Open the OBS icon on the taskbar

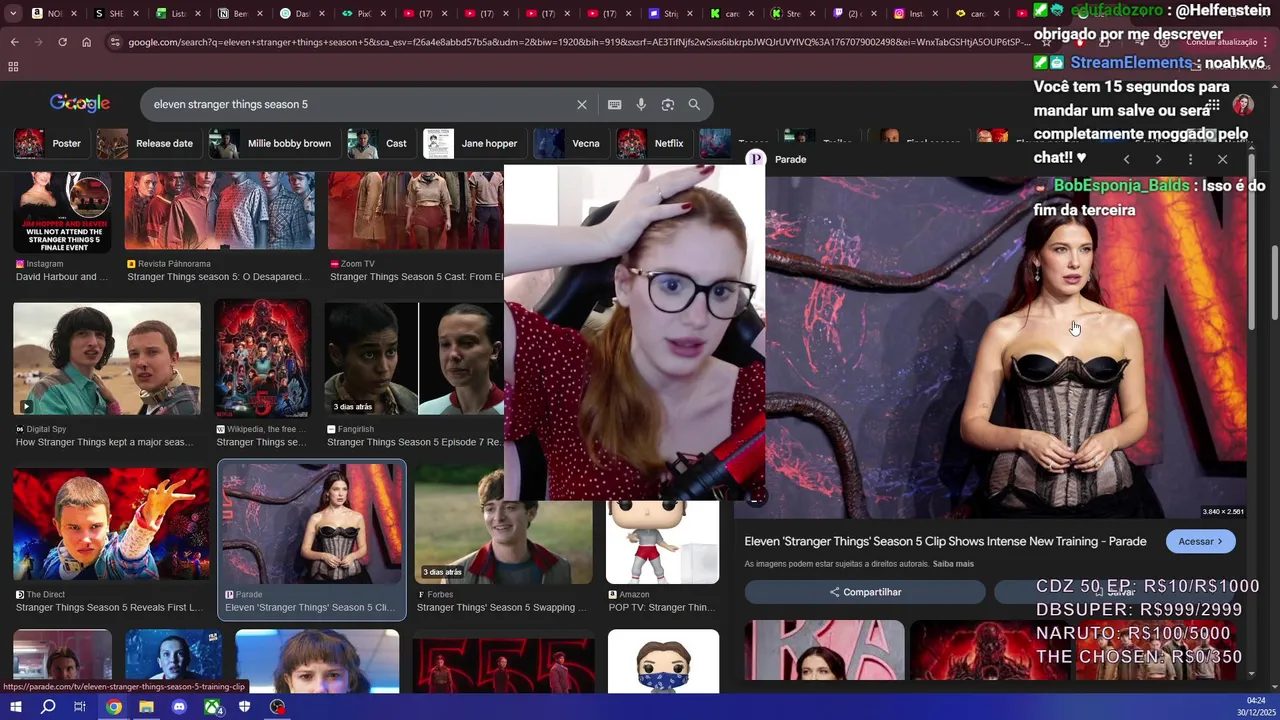(x=278, y=707)
